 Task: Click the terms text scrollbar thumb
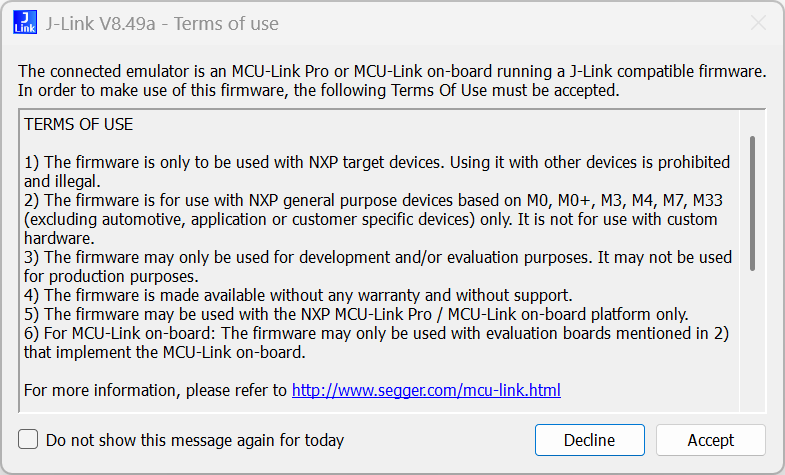point(752,203)
